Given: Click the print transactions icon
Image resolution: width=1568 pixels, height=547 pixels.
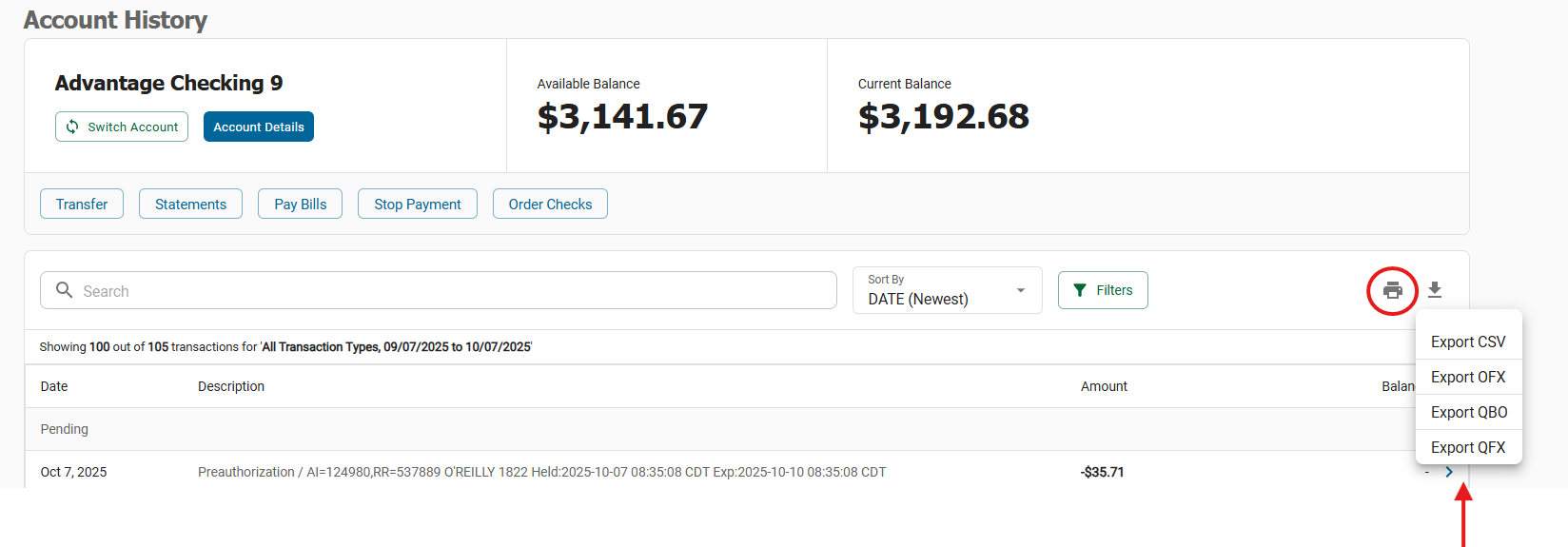Looking at the screenshot, I should pos(1392,290).
